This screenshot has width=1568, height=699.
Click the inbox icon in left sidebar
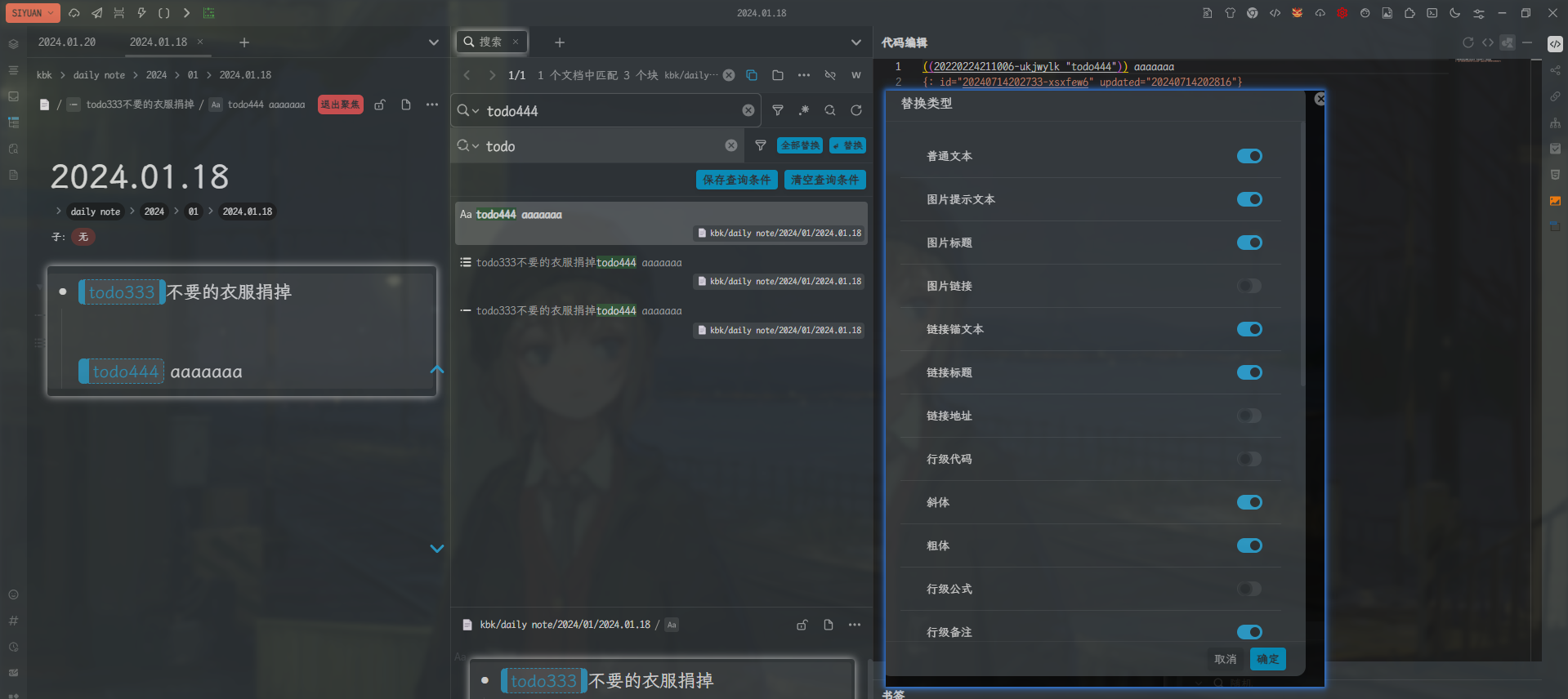click(13, 96)
